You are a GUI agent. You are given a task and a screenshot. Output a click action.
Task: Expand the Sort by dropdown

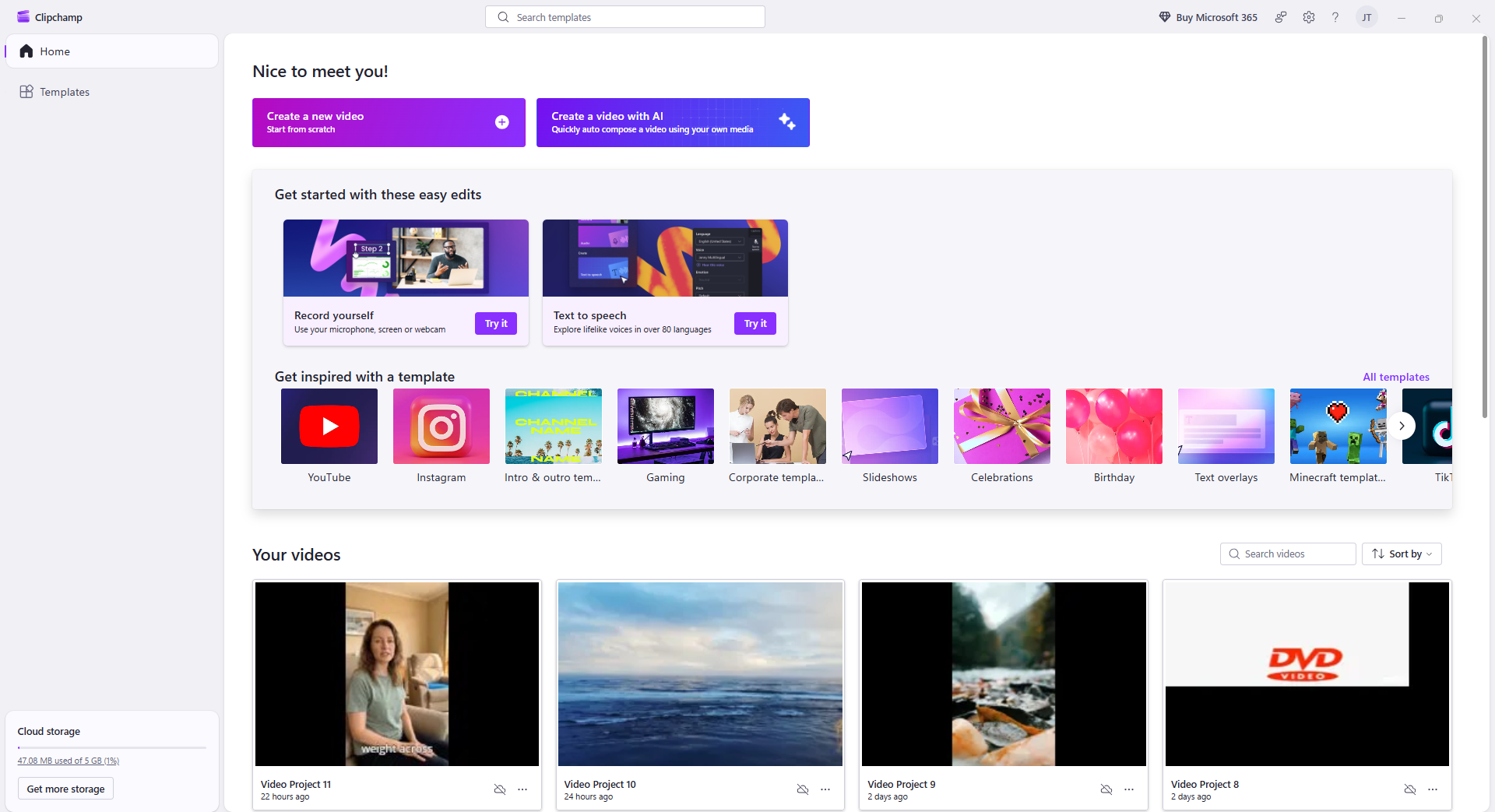(x=1402, y=554)
